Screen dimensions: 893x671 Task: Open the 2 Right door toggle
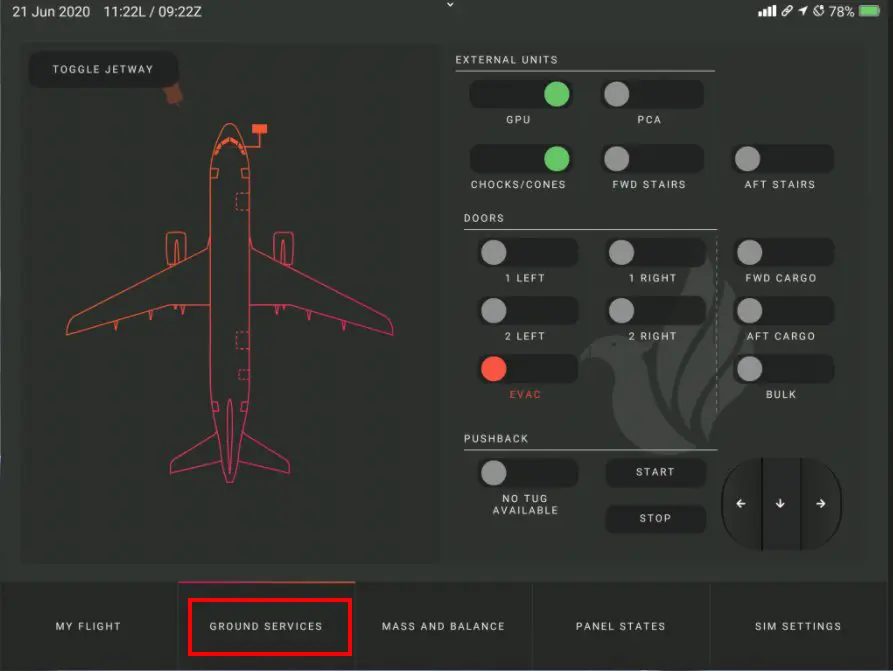[x=656, y=310]
